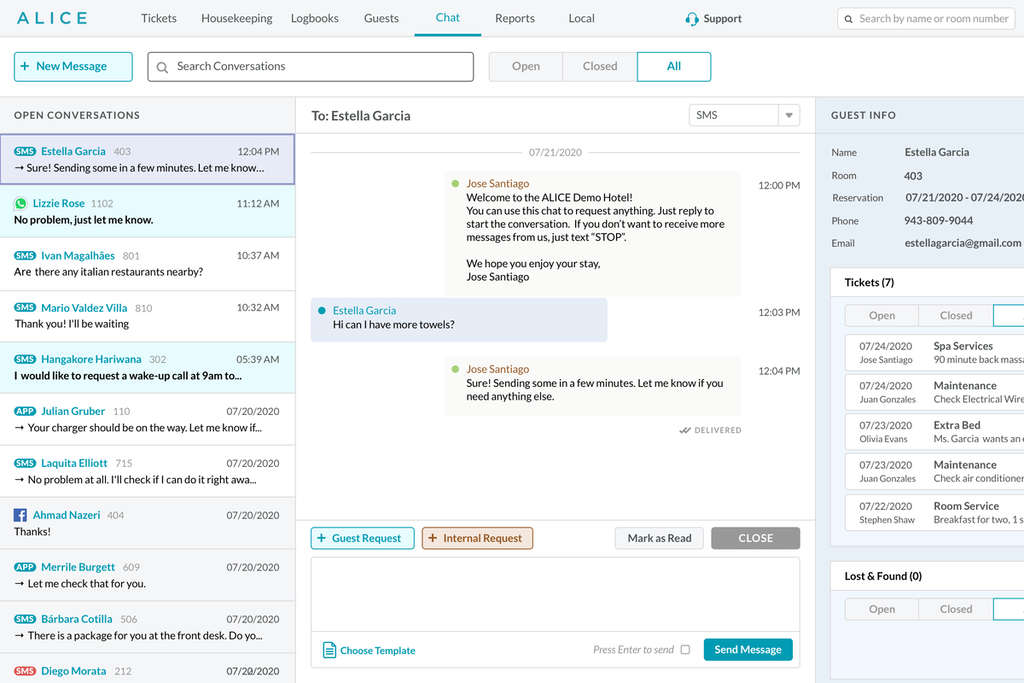The height and width of the screenshot is (683, 1024).
Task: Open Ivan Magalhães conversation
Action: pos(147,263)
